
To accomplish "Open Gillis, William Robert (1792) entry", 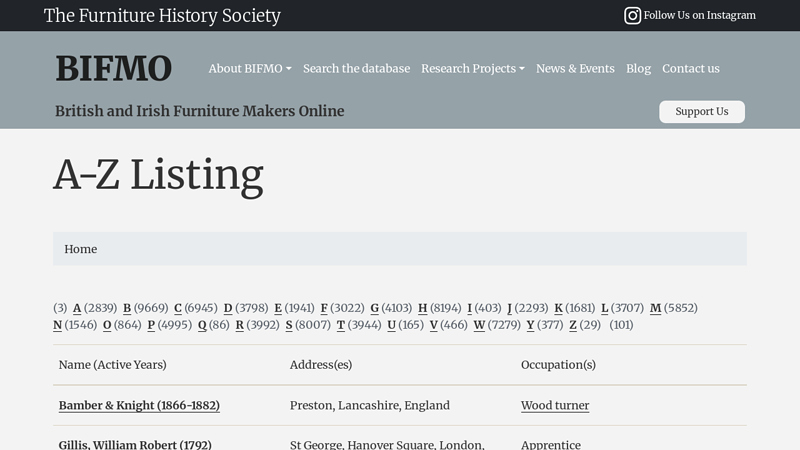I will point(135,444).
